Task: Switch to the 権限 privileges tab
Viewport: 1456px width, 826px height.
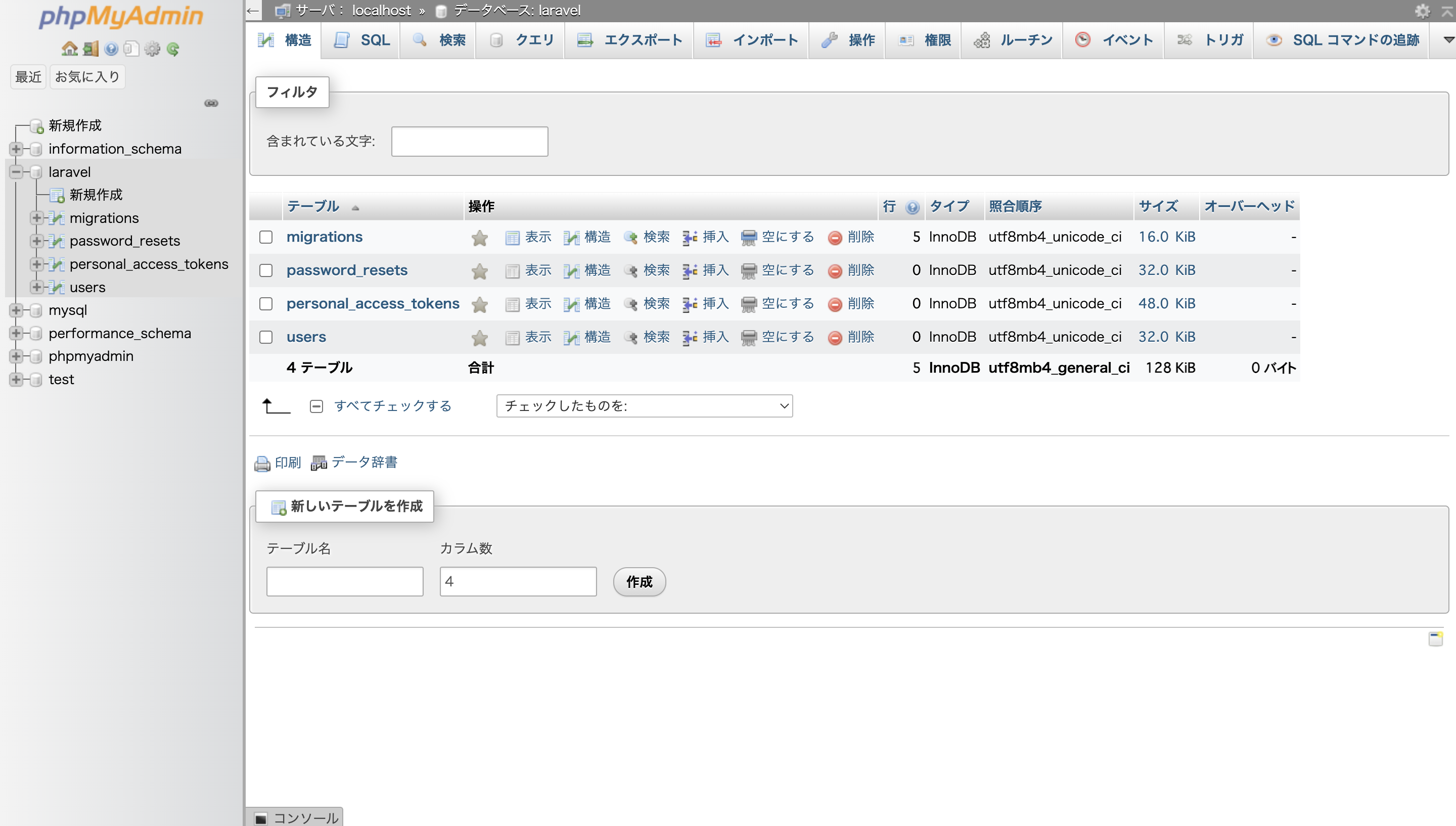Action: pos(924,40)
